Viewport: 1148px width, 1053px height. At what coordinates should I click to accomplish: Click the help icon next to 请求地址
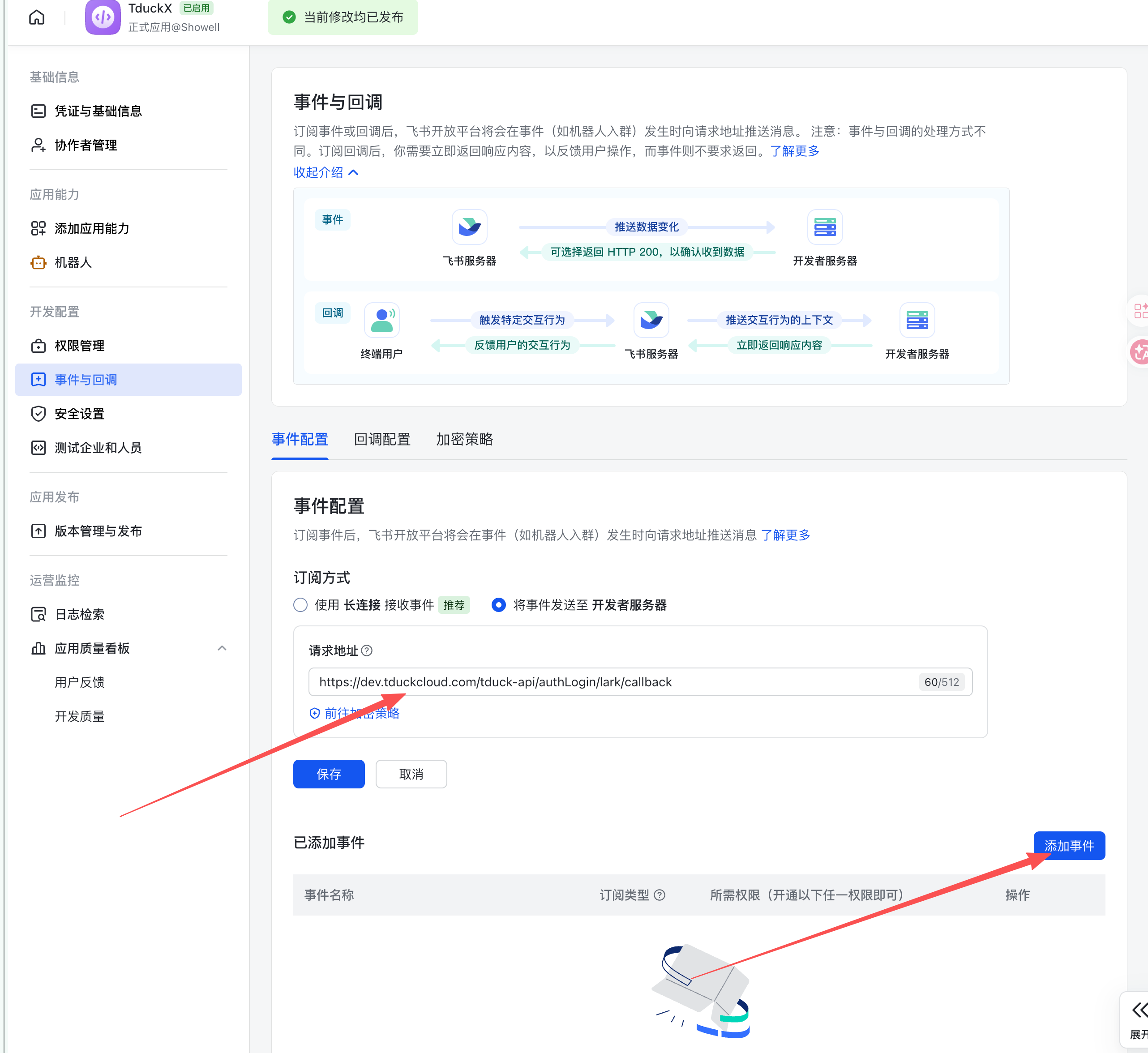(368, 651)
